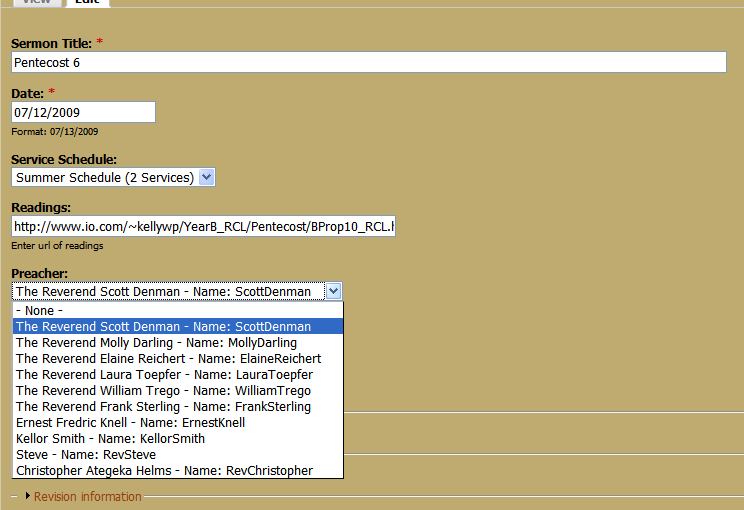The height and width of the screenshot is (510, 744).
Task: Pick The Reverend Laura Toepfer option
Action: tap(178, 375)
